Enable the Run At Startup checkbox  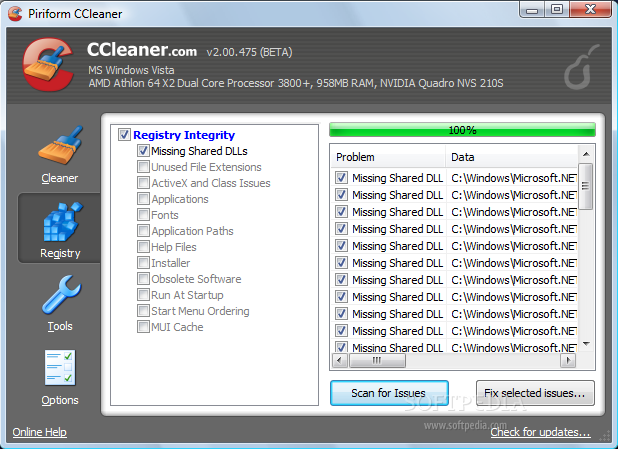pyautogui.click(x=143, y=295)
